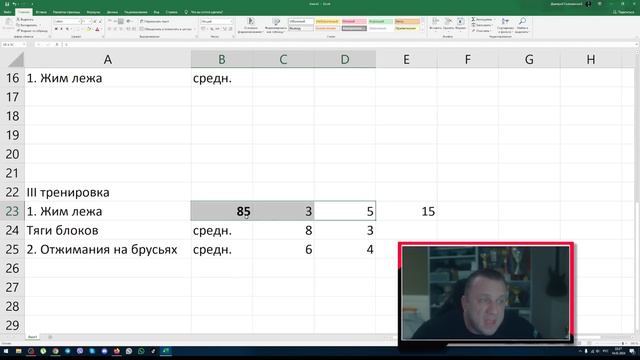Screen dimensions: 640x360
Task: Click the Select All corner triangle
Action: click(x=16, y=60)
